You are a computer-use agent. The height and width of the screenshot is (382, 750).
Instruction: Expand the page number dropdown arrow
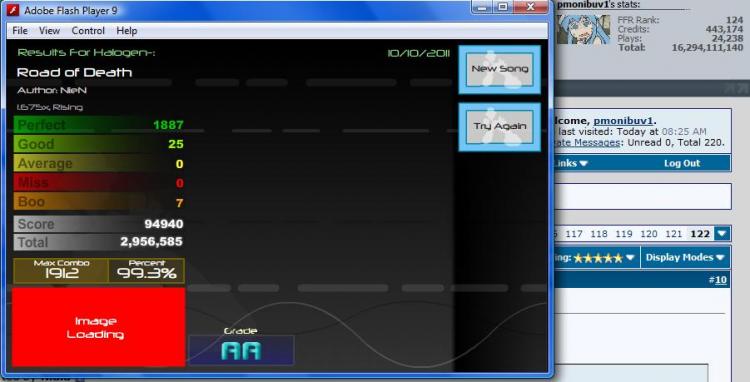coord(722,233)
